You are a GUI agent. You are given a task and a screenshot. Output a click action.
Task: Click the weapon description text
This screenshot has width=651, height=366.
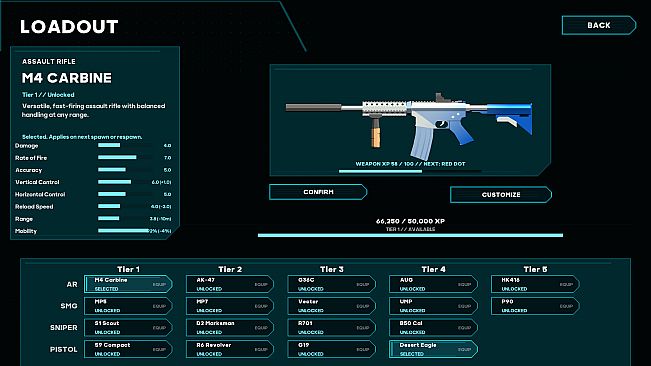93,110
